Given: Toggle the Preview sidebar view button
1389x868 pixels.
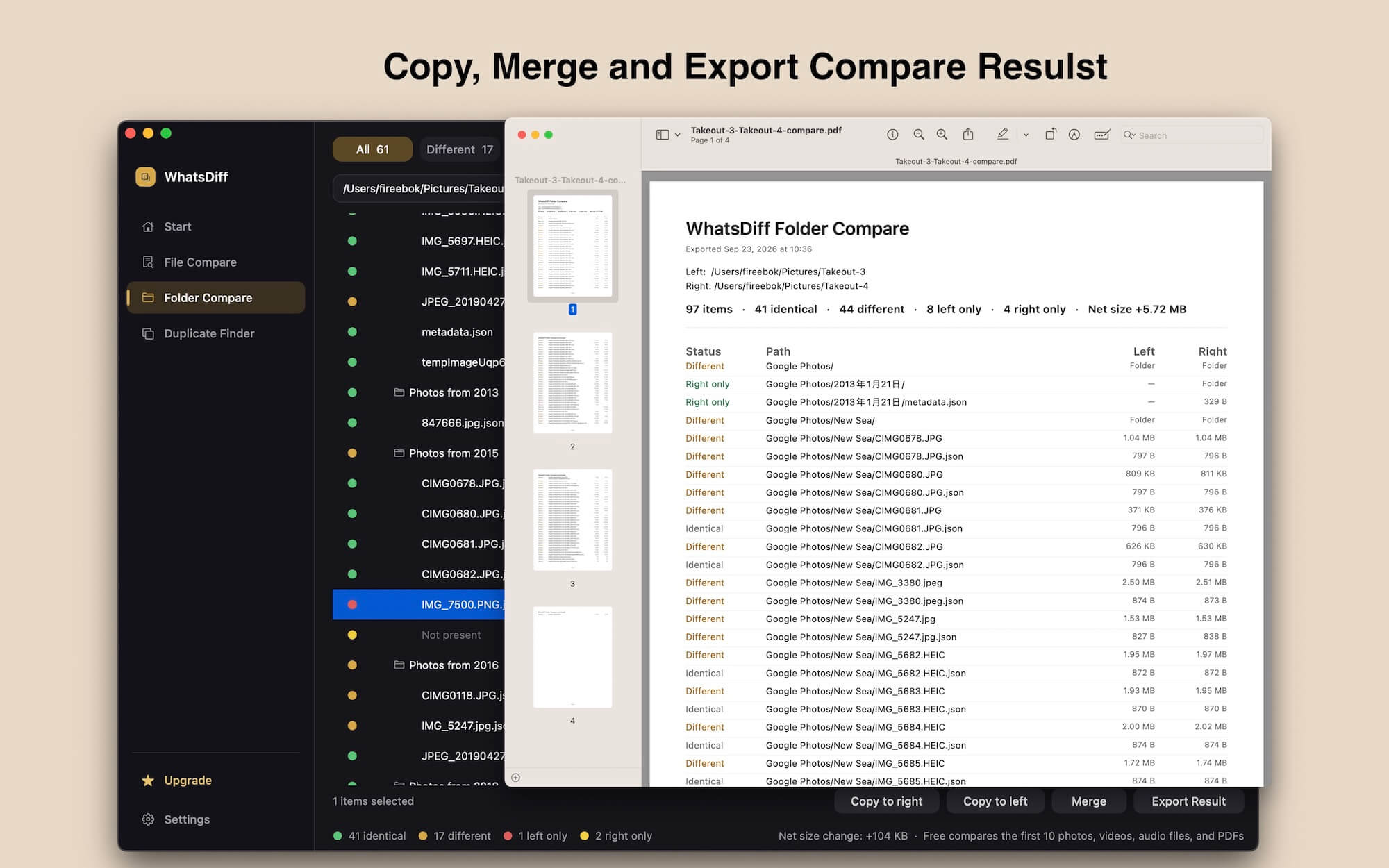Looking at the screenshot, I should [663, 135].
